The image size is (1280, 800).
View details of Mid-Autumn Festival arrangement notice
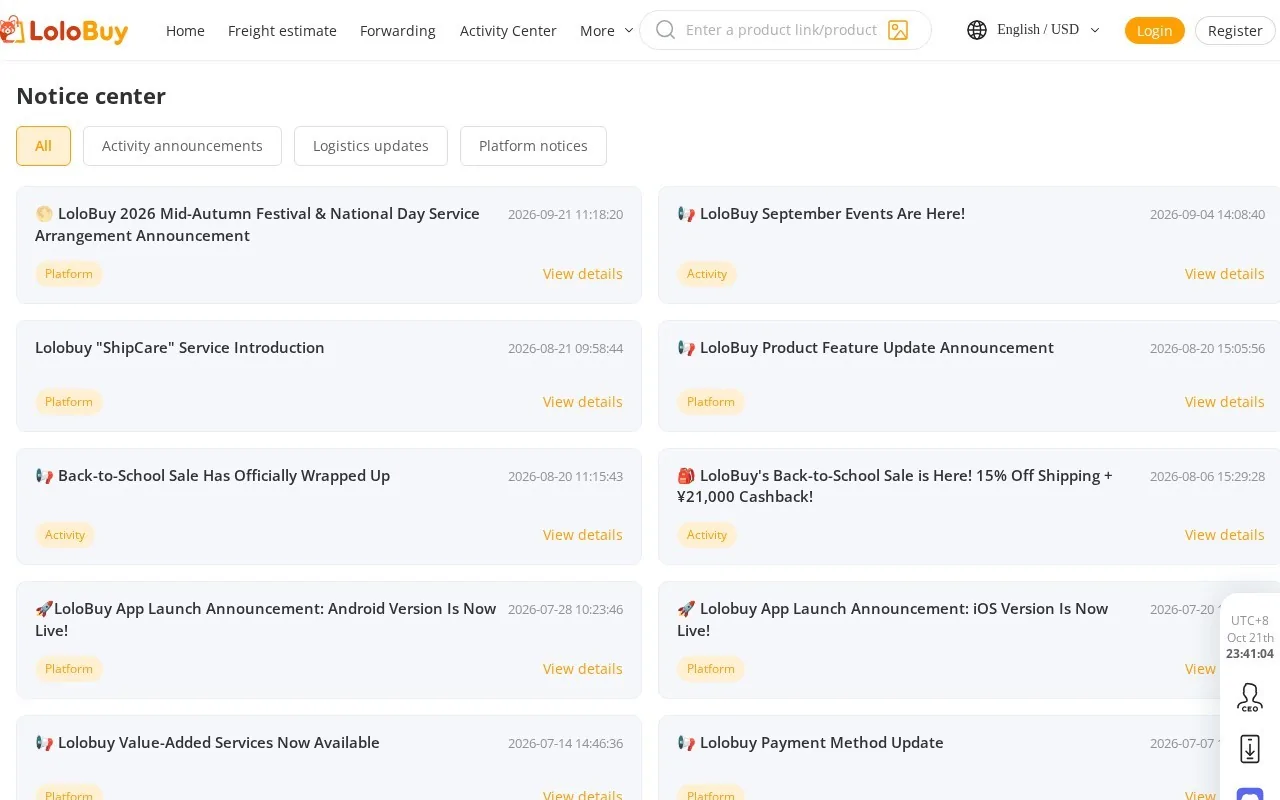click(582, 274)
